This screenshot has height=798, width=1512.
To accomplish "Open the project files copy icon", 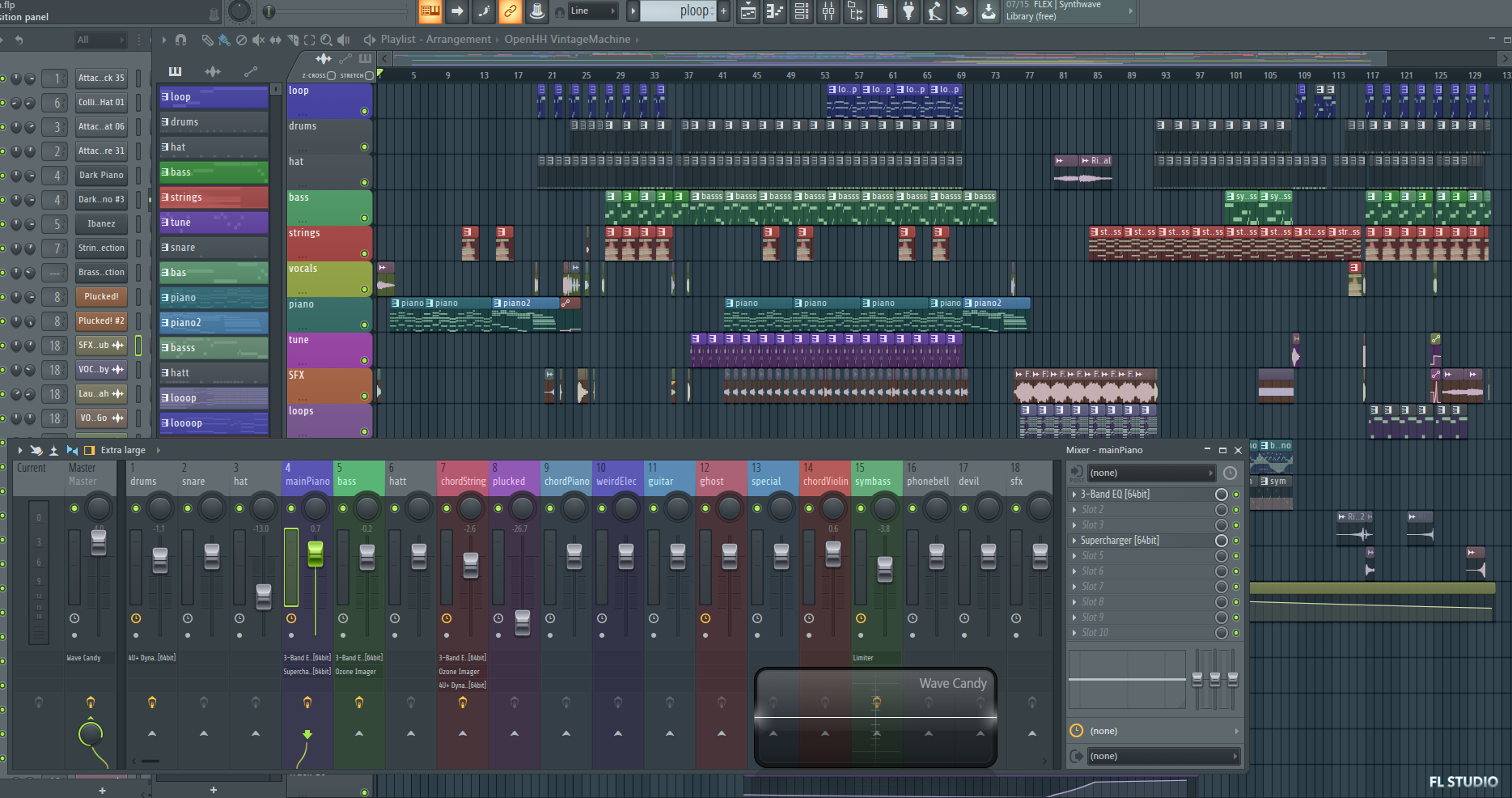I will (x=882, y=11).
